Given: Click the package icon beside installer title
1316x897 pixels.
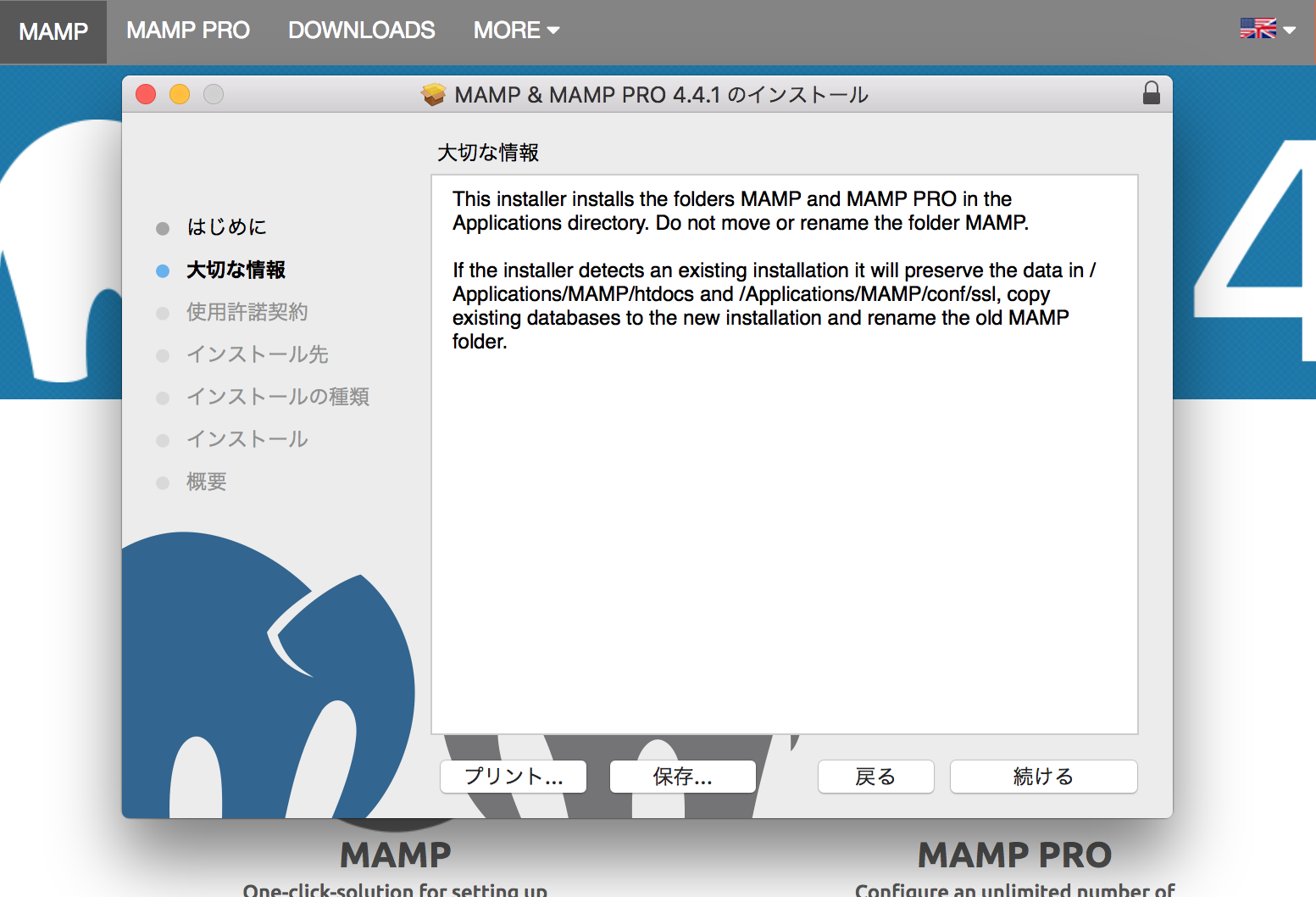Looking at the screenshot, I should (434, 94).
